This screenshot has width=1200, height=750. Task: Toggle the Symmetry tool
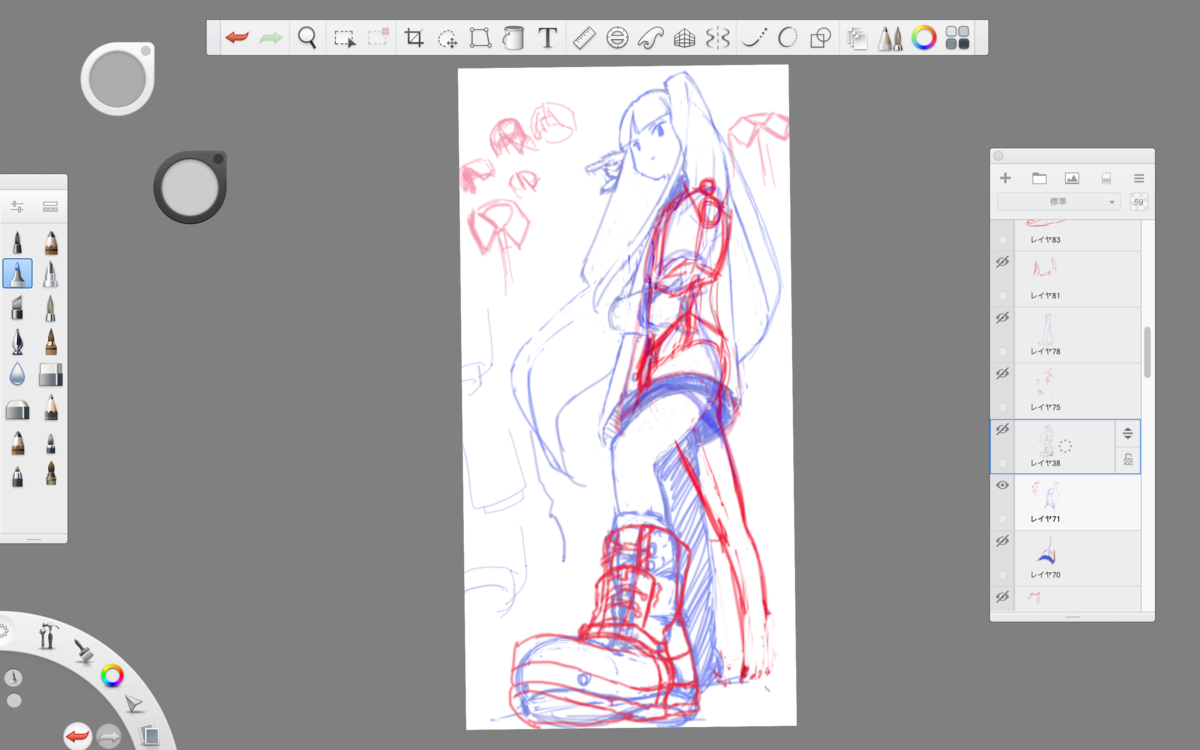point(717,38)
